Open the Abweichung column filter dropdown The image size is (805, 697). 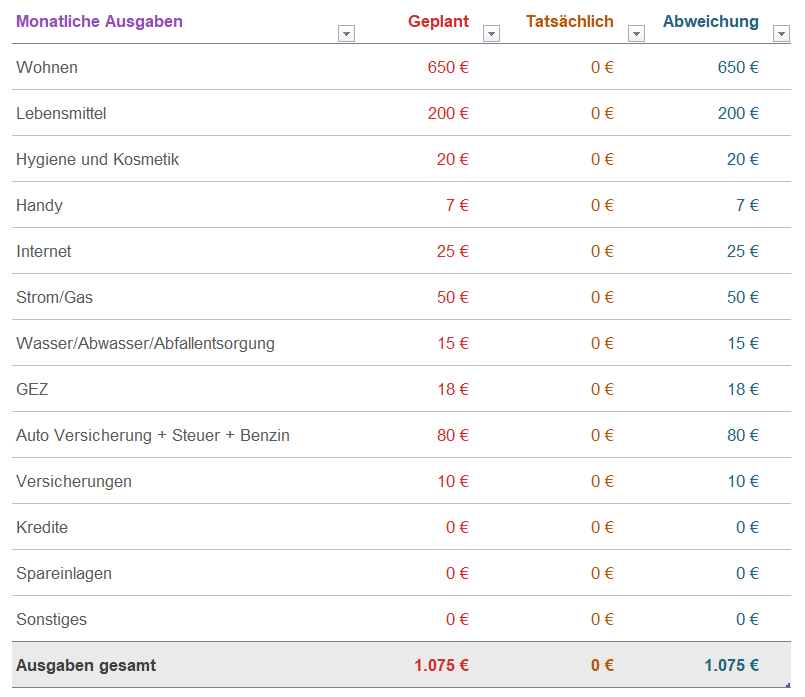(x=781, y=34)
